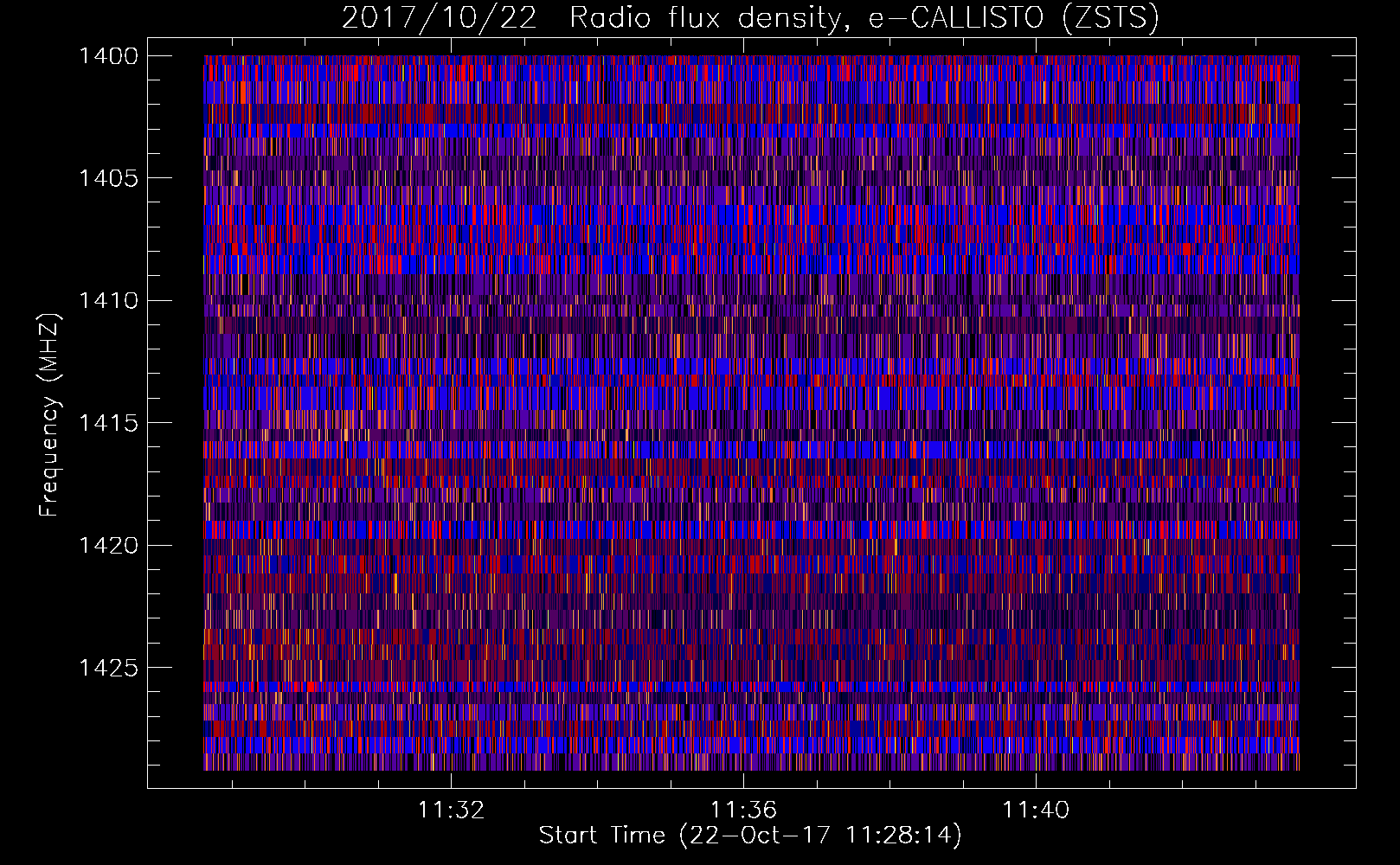Click the 1420 frequency tick label
Image resolution: width=1400 pixels, height=865 pixels.
click(108, 546)
